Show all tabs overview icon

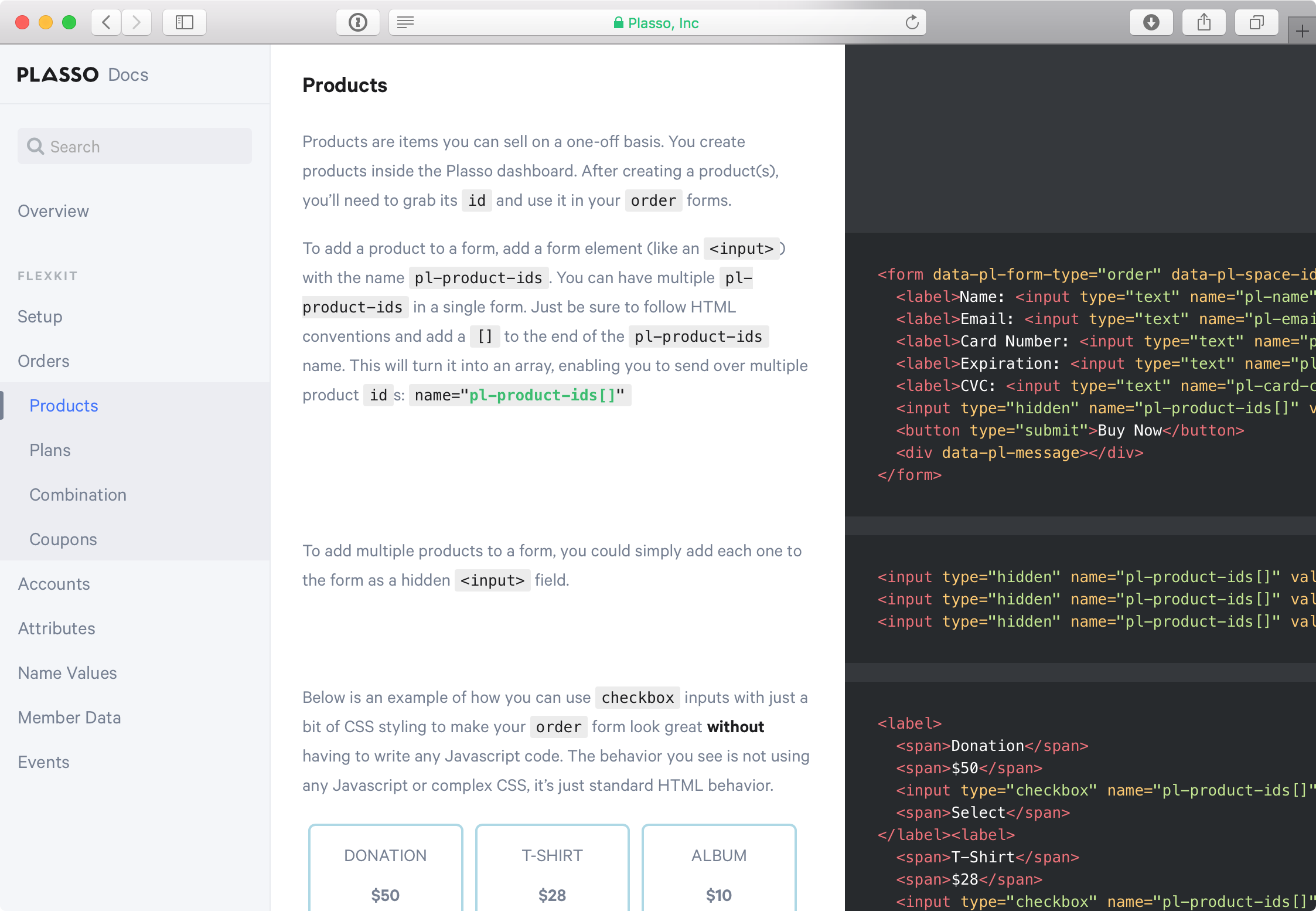pyautogui.click(x=1257, y=23)
